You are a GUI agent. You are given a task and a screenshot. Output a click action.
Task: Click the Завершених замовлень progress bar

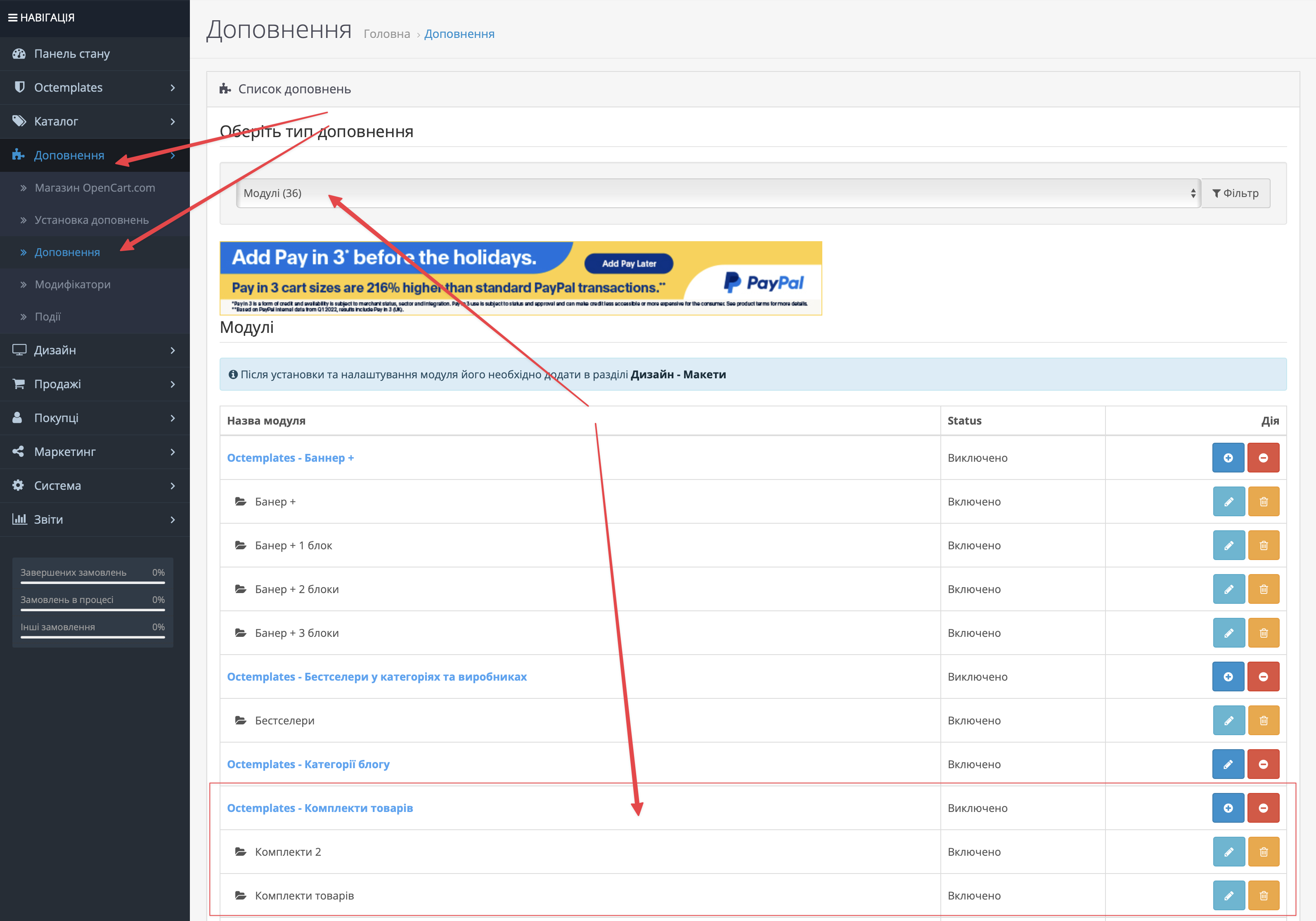click(92, 583)
